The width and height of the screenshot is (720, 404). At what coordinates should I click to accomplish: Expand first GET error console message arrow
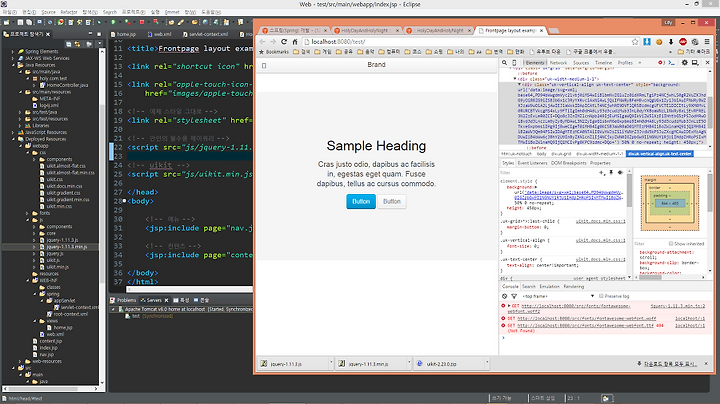(x=509, y=306)
